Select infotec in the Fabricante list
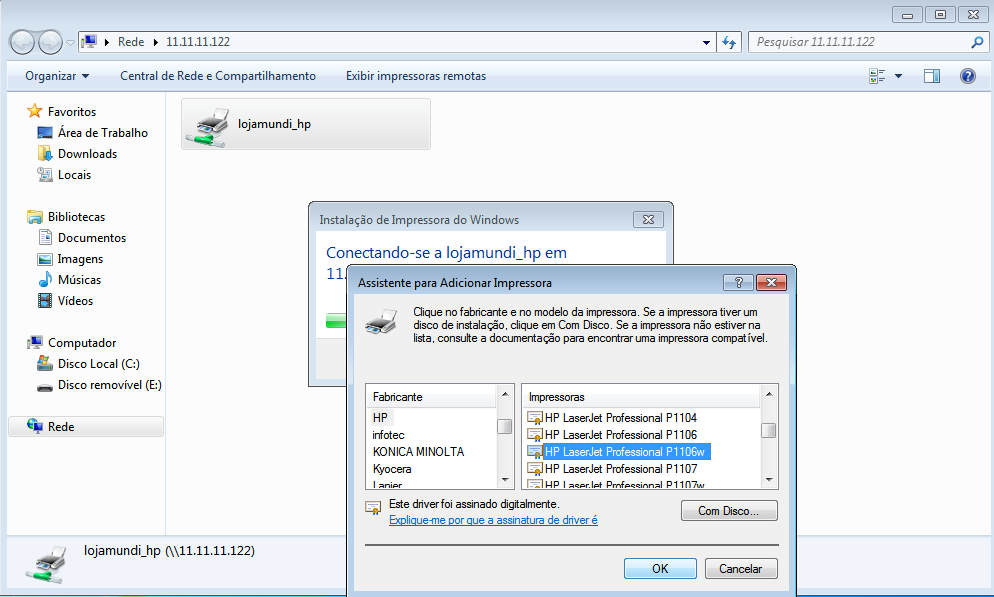994x597 pixels. point(389,435)
